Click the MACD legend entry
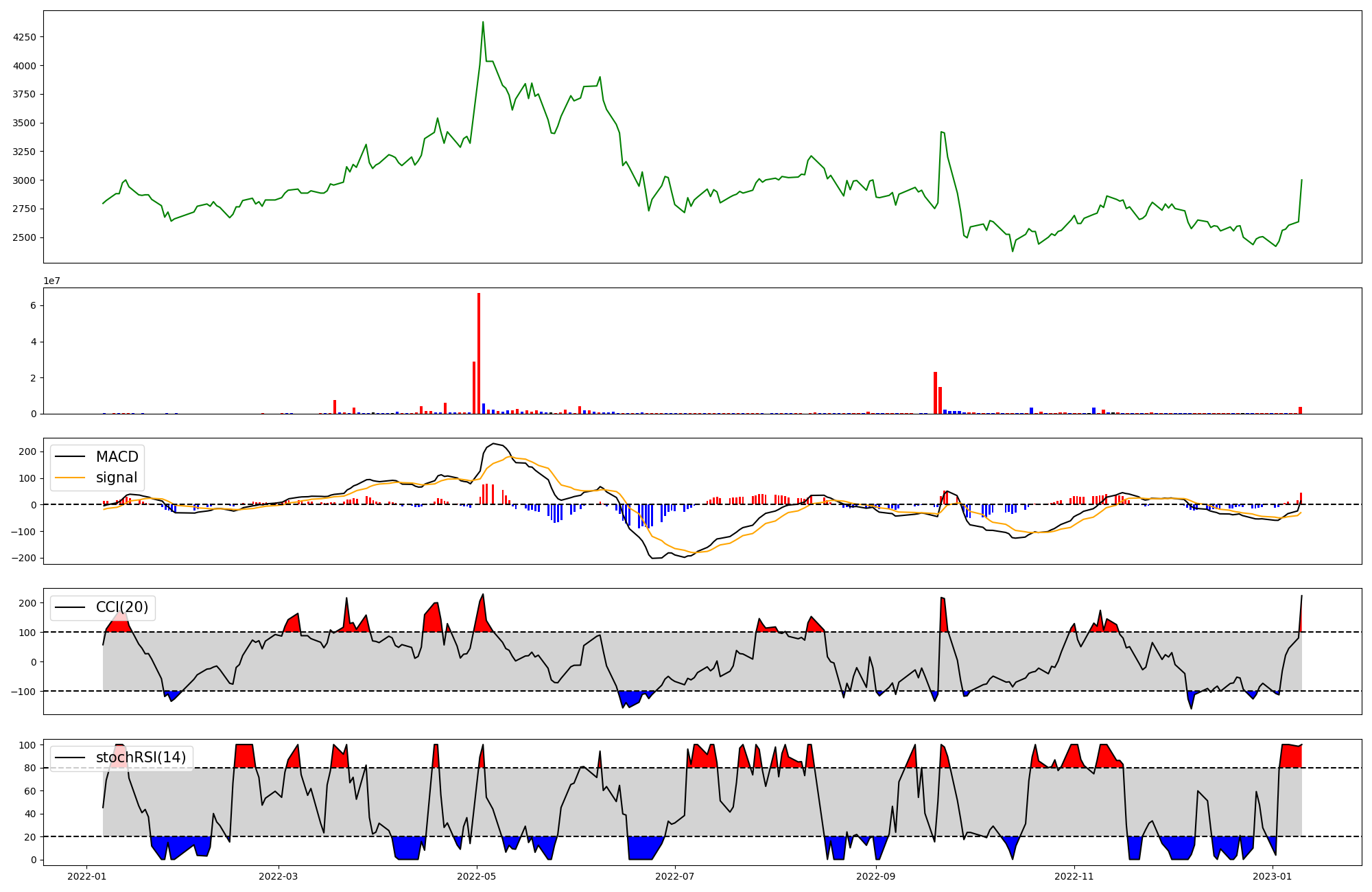Image resolution: width=1372 pixels, height=892 pixels. 117,457
